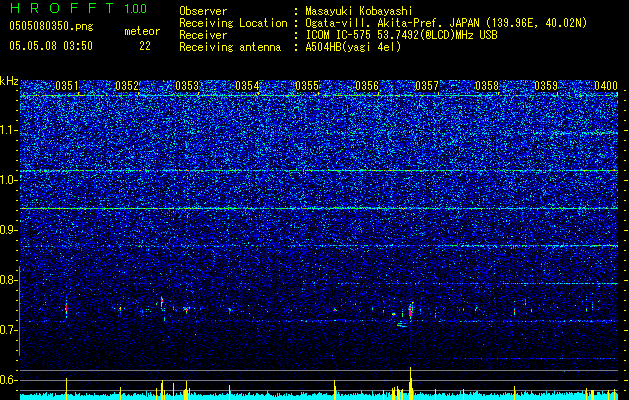The width and height of the screenshot is (629, 400).
Task: Click the 0352 time marker
Action: [x=127, y=86]
